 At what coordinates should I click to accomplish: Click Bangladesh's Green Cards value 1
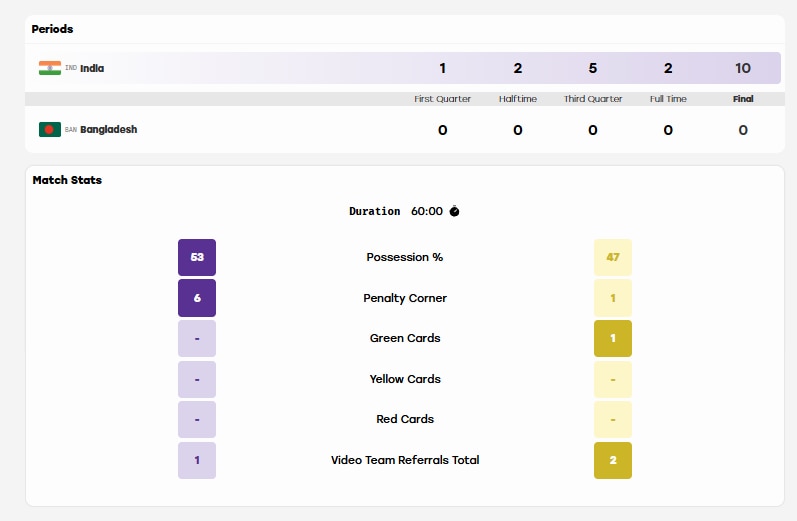click(x=613, y=338)
